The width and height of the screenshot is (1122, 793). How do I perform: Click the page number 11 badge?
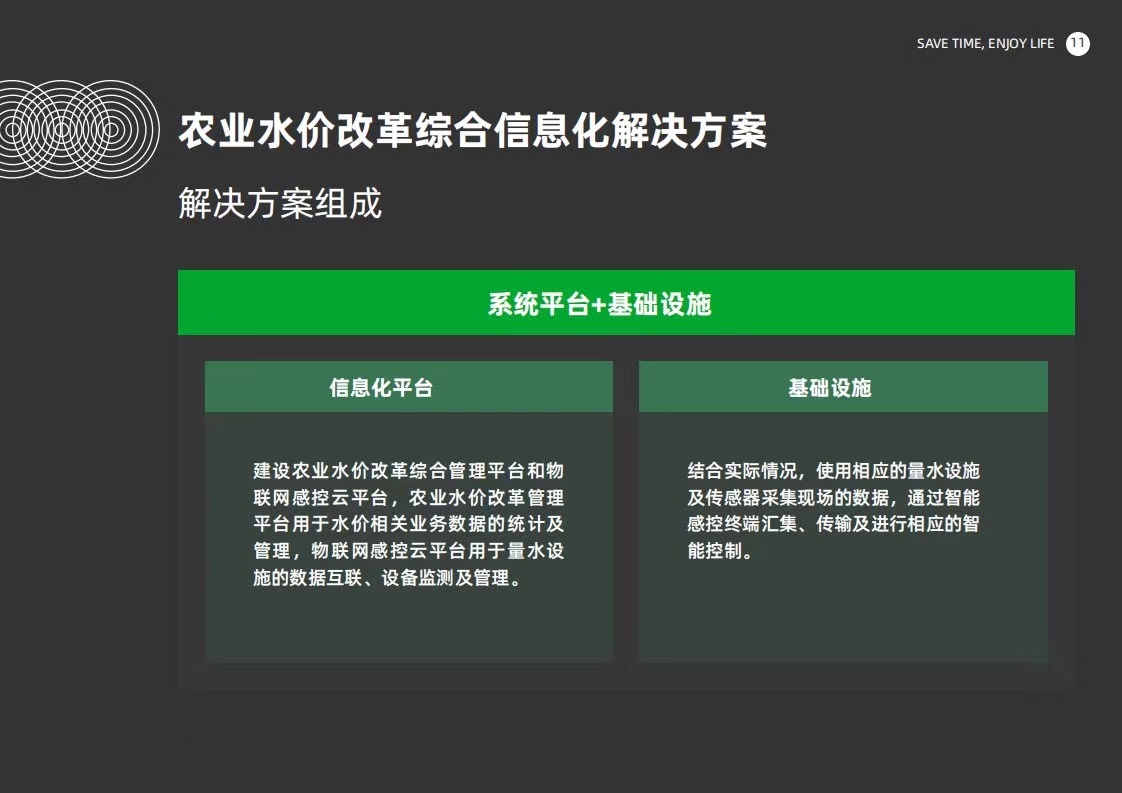[x=1078, y=44]
